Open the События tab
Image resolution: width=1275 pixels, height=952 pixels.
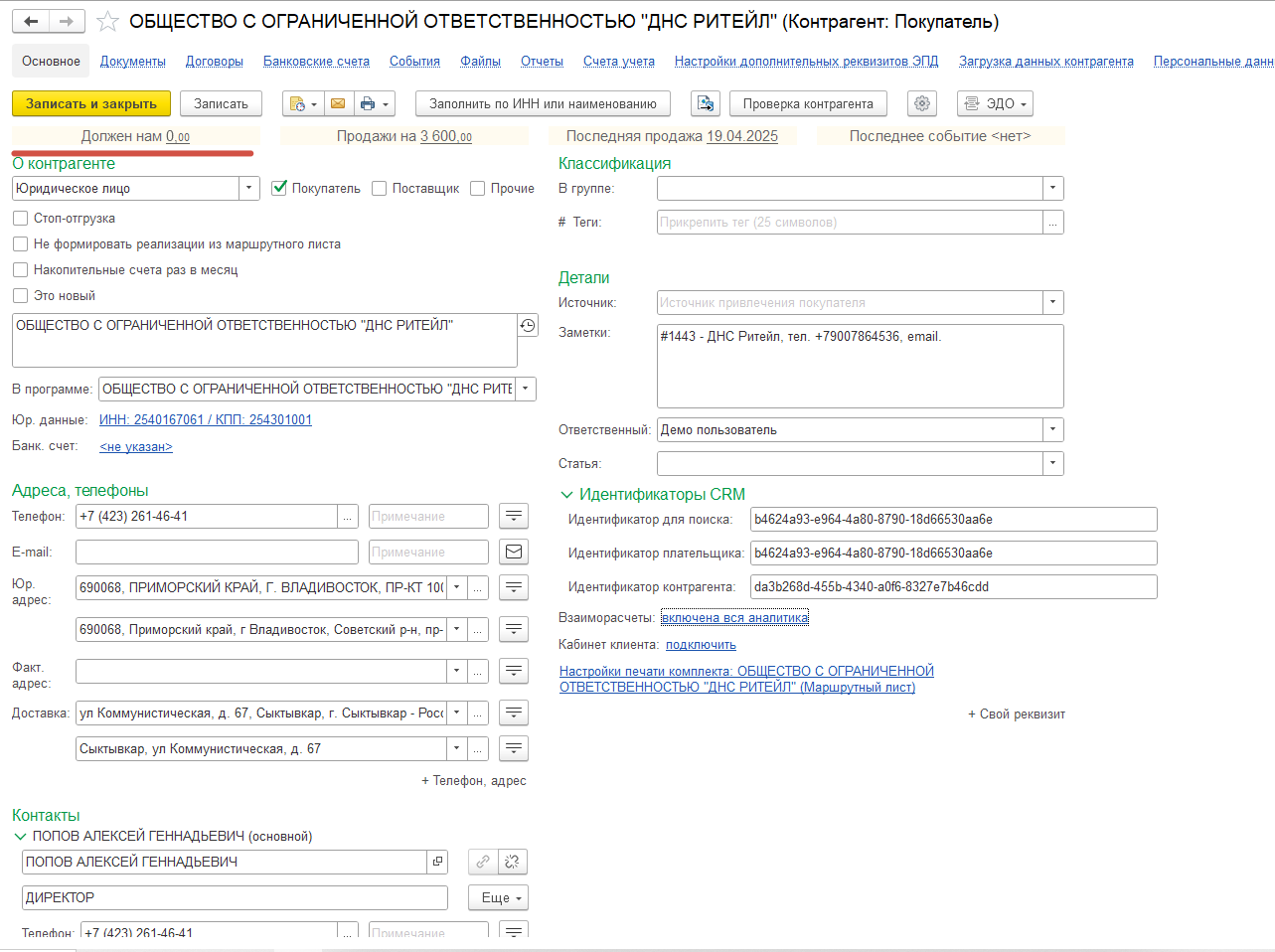[x=414, y=61]
